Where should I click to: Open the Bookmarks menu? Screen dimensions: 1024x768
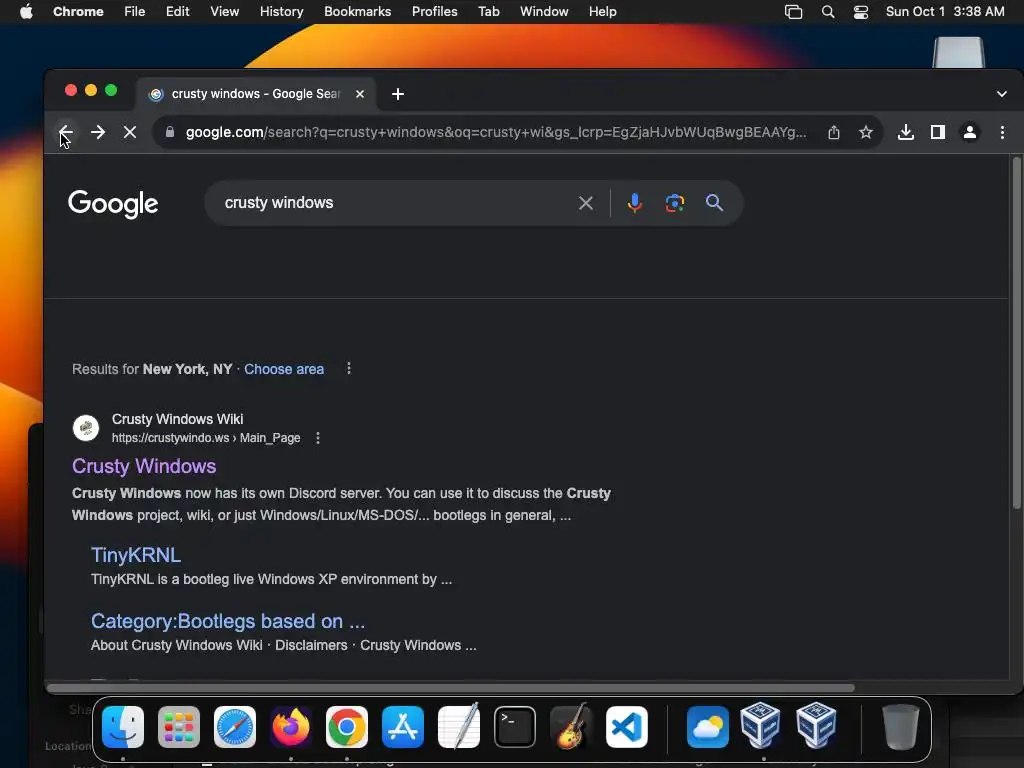coord(357,12)
